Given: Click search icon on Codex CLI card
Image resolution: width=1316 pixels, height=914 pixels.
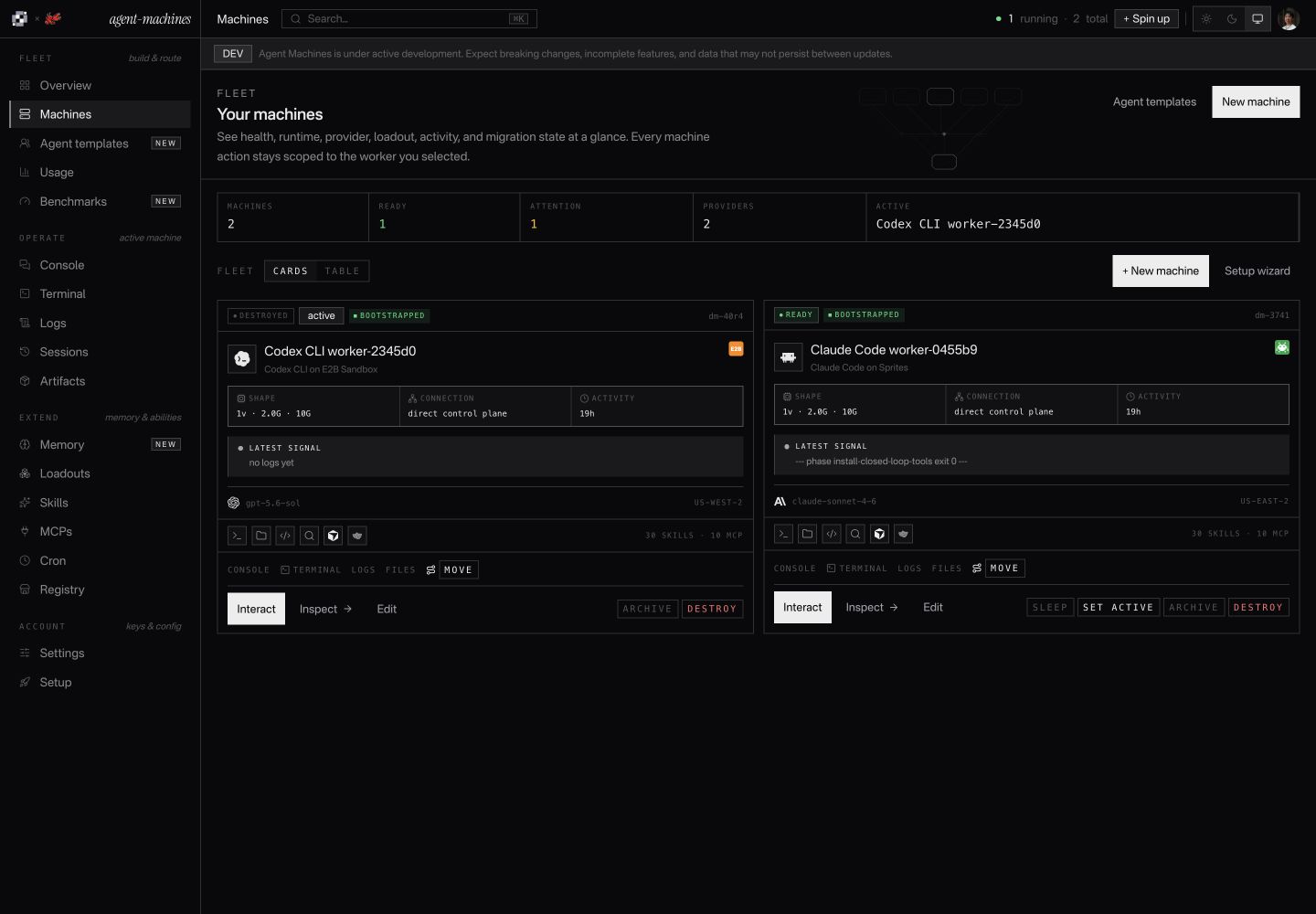Looking at the screenshot, I should pos(310,536).
